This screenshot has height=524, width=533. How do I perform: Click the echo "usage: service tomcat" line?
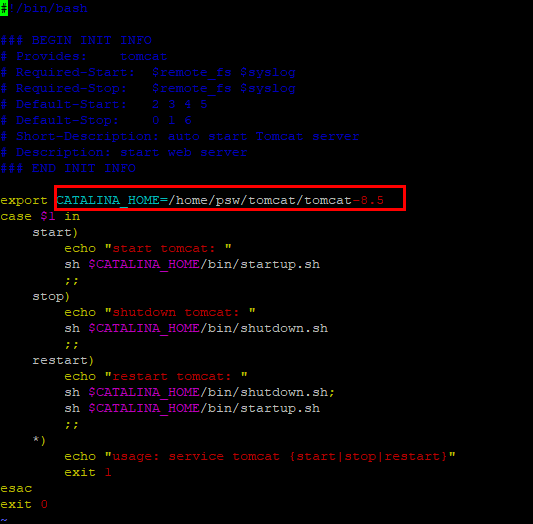coord(260,456)
